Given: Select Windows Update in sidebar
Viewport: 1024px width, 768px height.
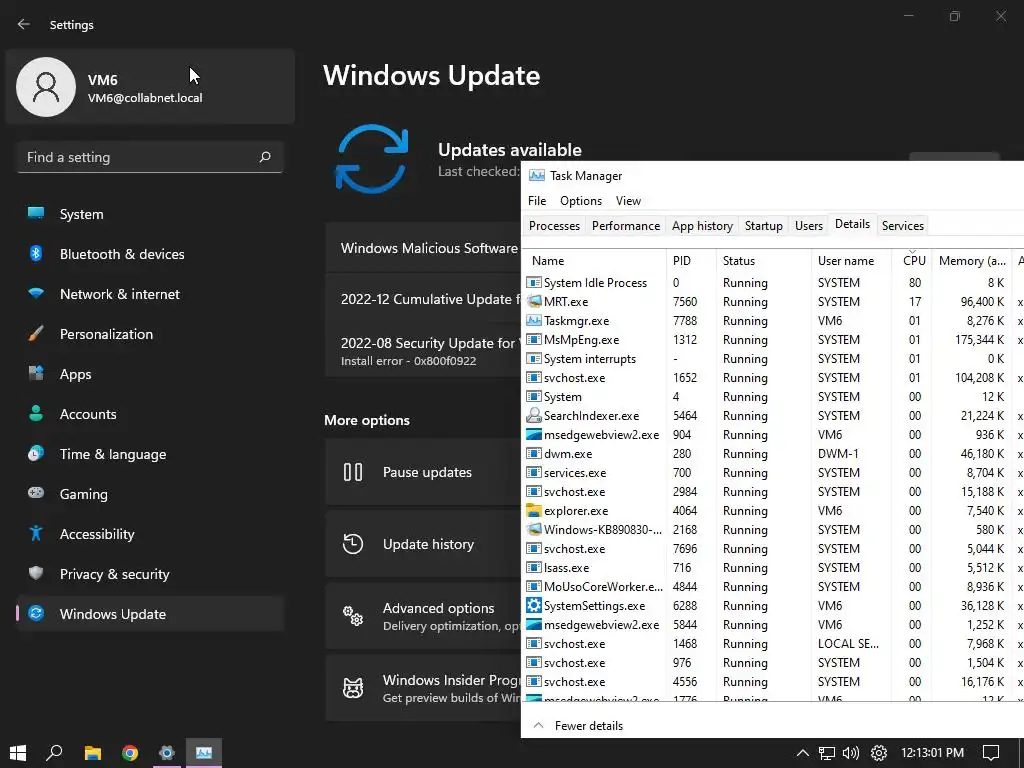Looking at the screenshot, I should point(150,614).
